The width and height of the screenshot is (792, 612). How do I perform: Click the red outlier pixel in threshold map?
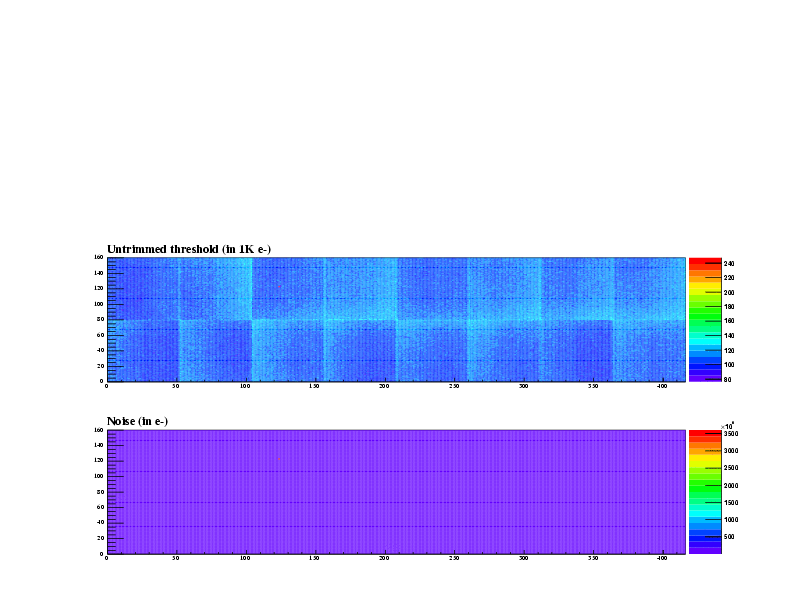click(279, 286)
